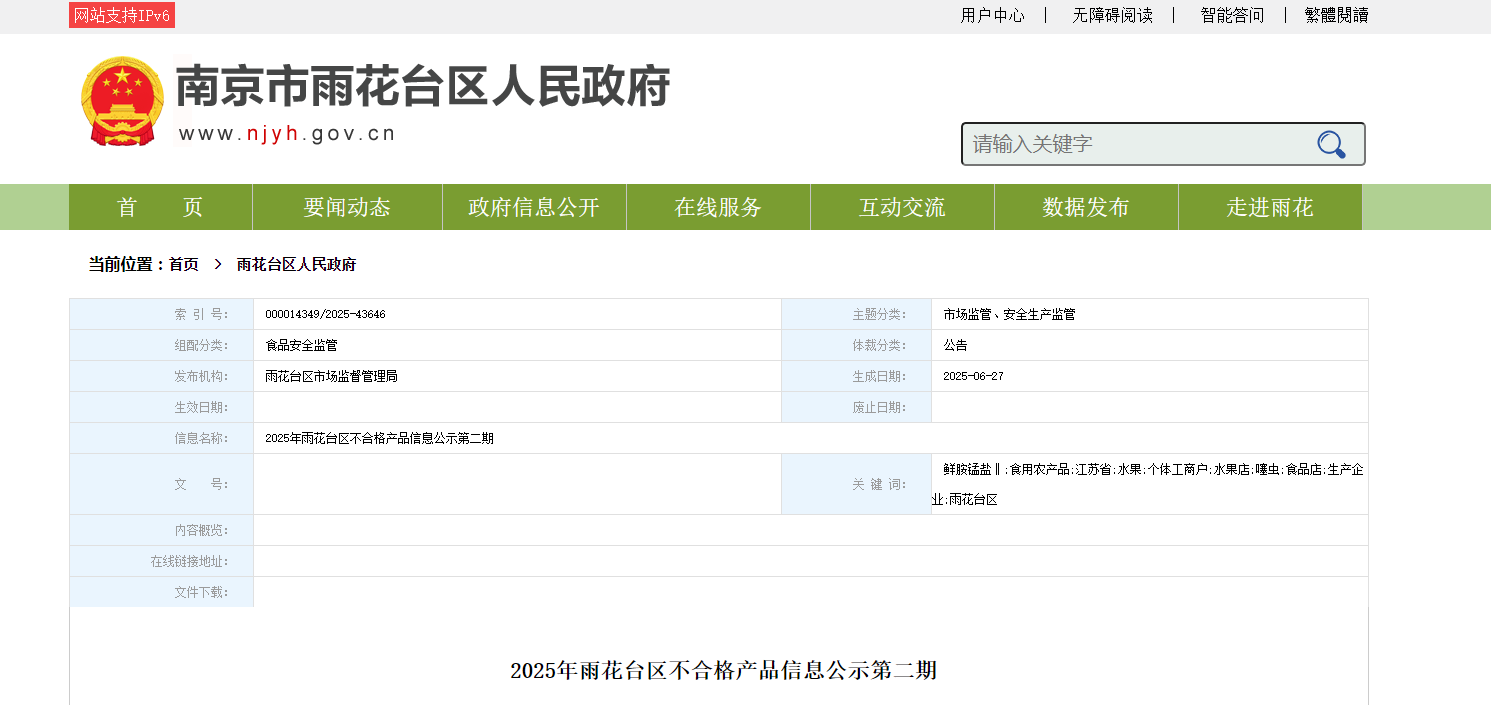Open 政府信息公开 navigation tab
This screenshot has height=705, width=1491.
[x=534, y=207]
